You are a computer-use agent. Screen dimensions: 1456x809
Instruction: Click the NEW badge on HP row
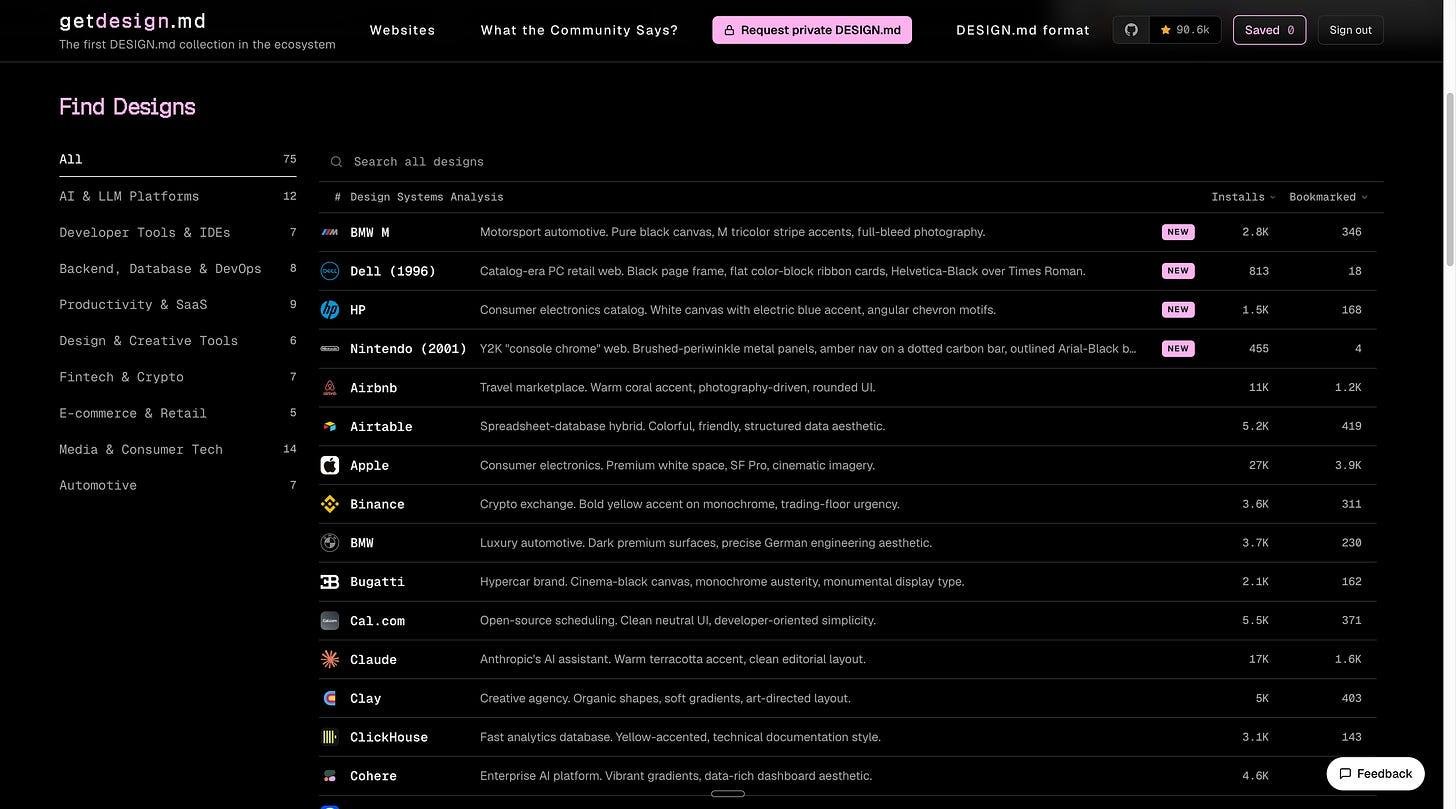pos(1178,310)
